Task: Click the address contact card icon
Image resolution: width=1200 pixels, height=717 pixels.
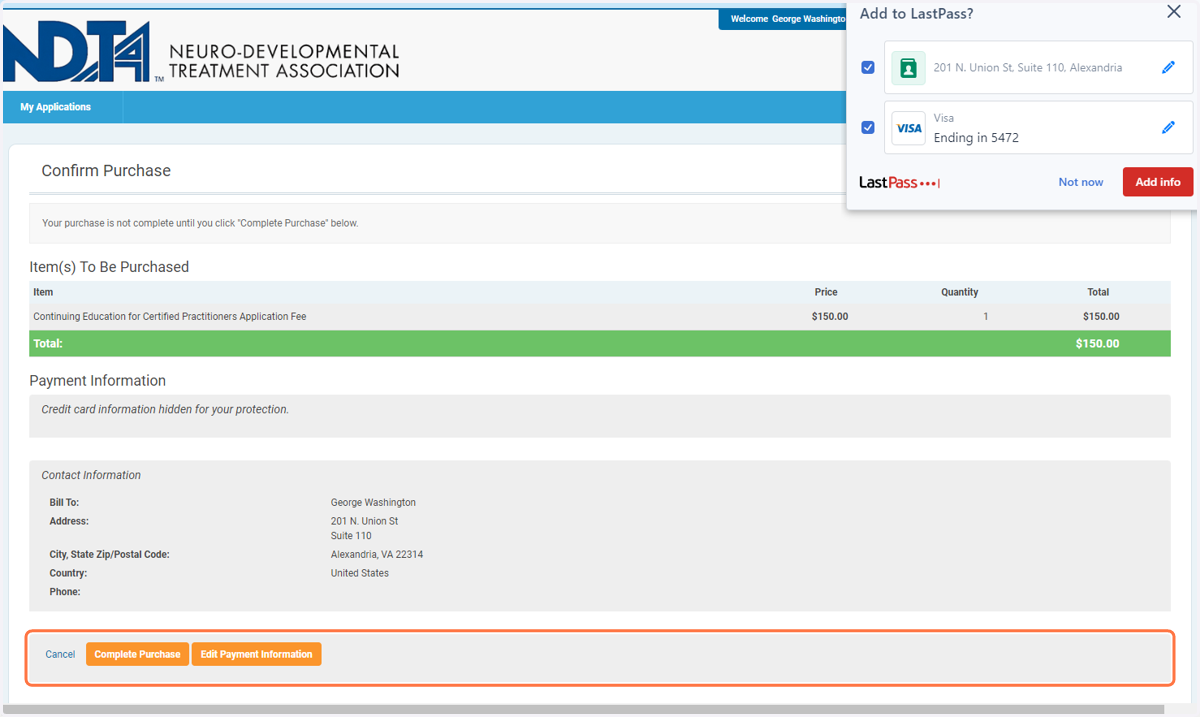Action: click(x=908, y=68)
